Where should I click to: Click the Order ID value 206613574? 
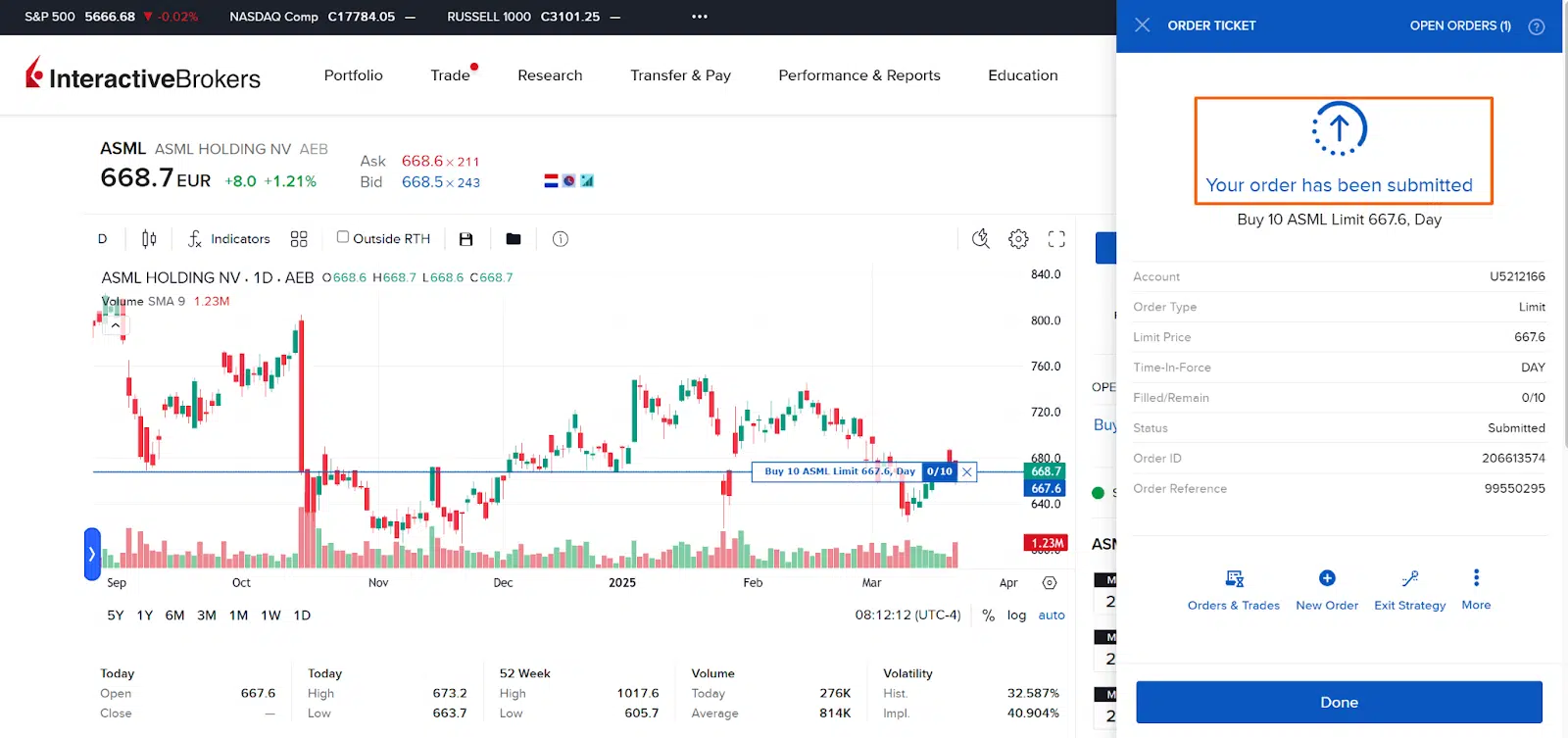point(1513,458)
